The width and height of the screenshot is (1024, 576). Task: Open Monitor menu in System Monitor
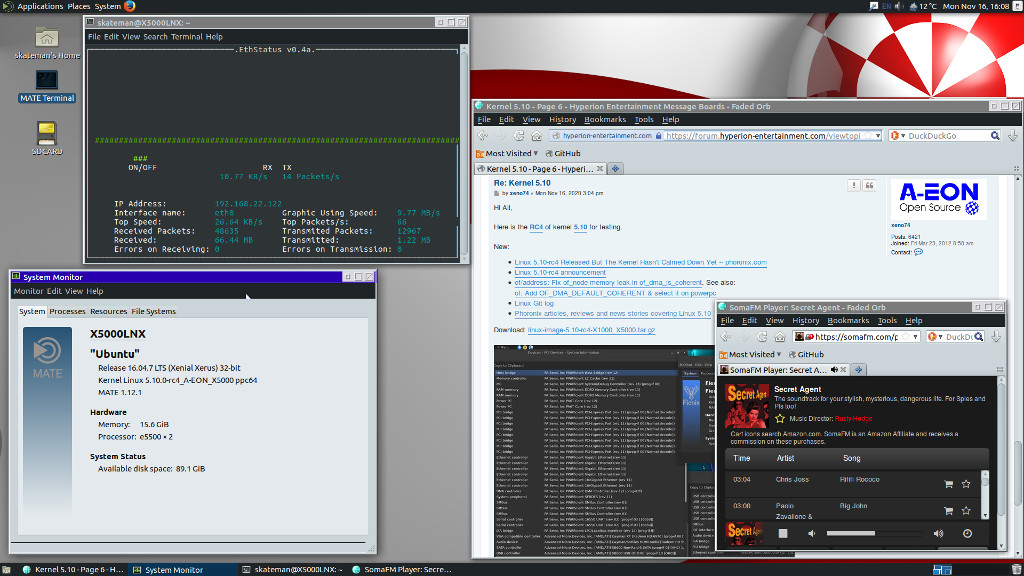(x=28, y=291)
